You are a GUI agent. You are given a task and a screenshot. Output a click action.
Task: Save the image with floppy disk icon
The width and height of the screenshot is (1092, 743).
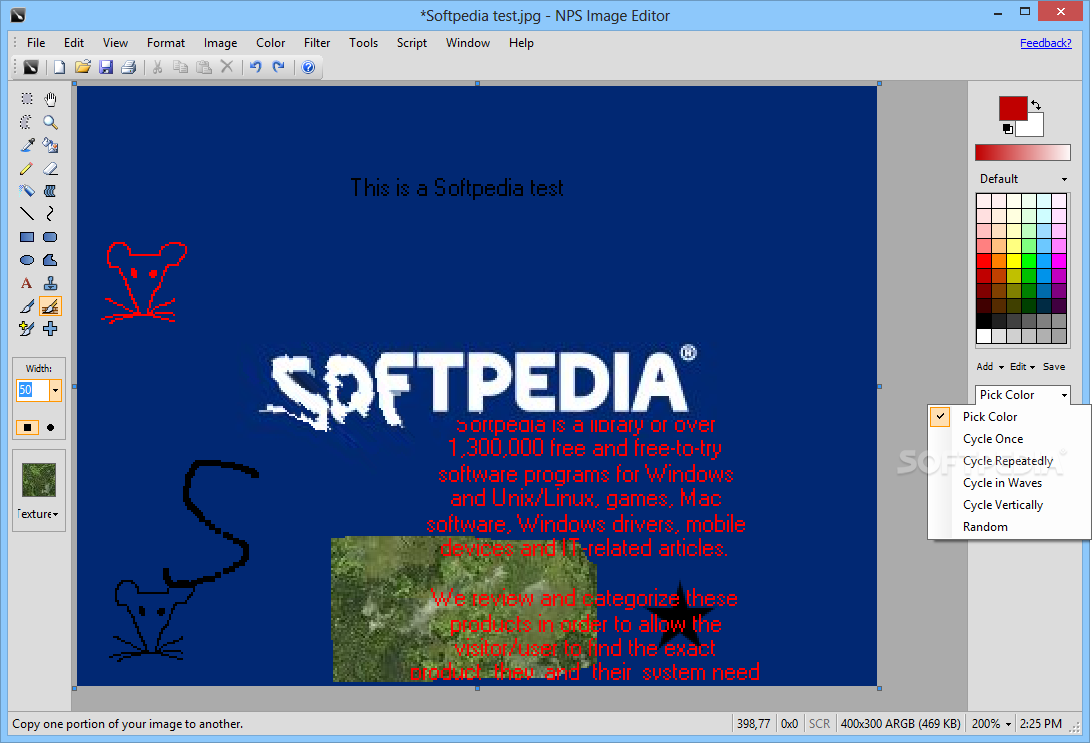pyautogui.click(x=106, y=67)
